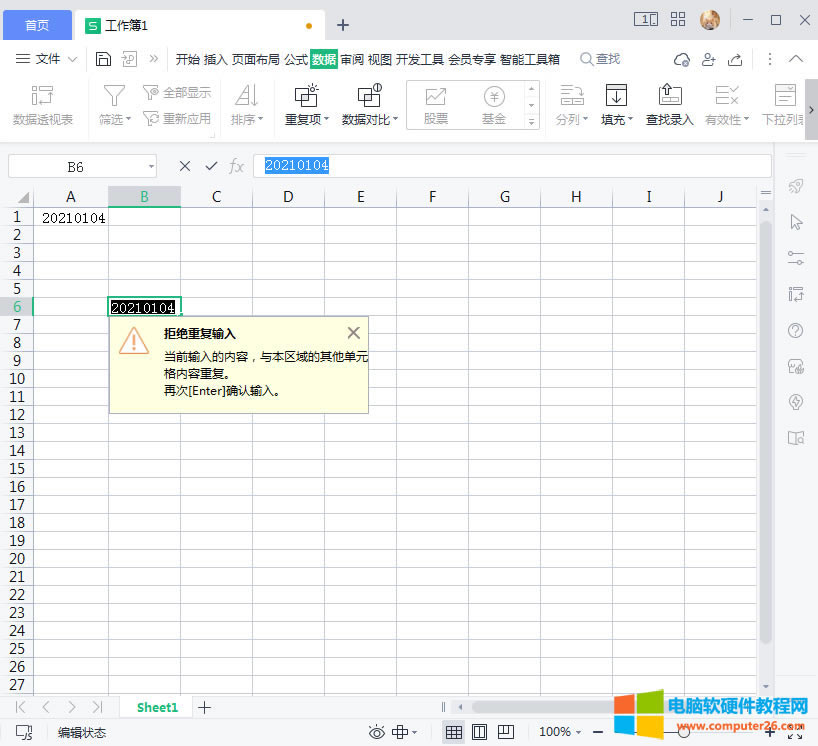The width and height of the screenshot is (818, 746).
Task: Switch to page layout view
Action: point(479,732)
